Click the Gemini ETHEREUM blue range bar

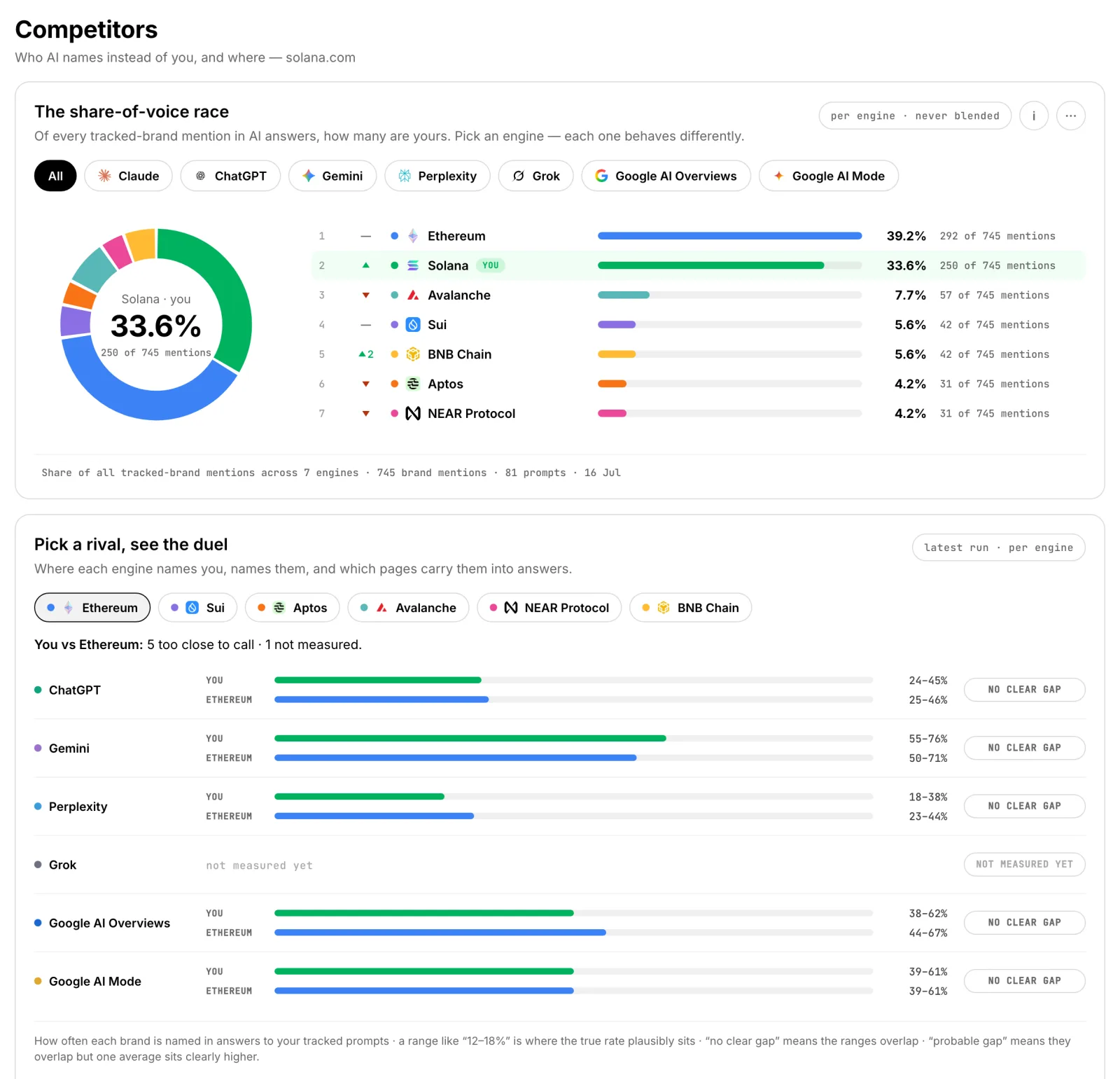[456, 758]
